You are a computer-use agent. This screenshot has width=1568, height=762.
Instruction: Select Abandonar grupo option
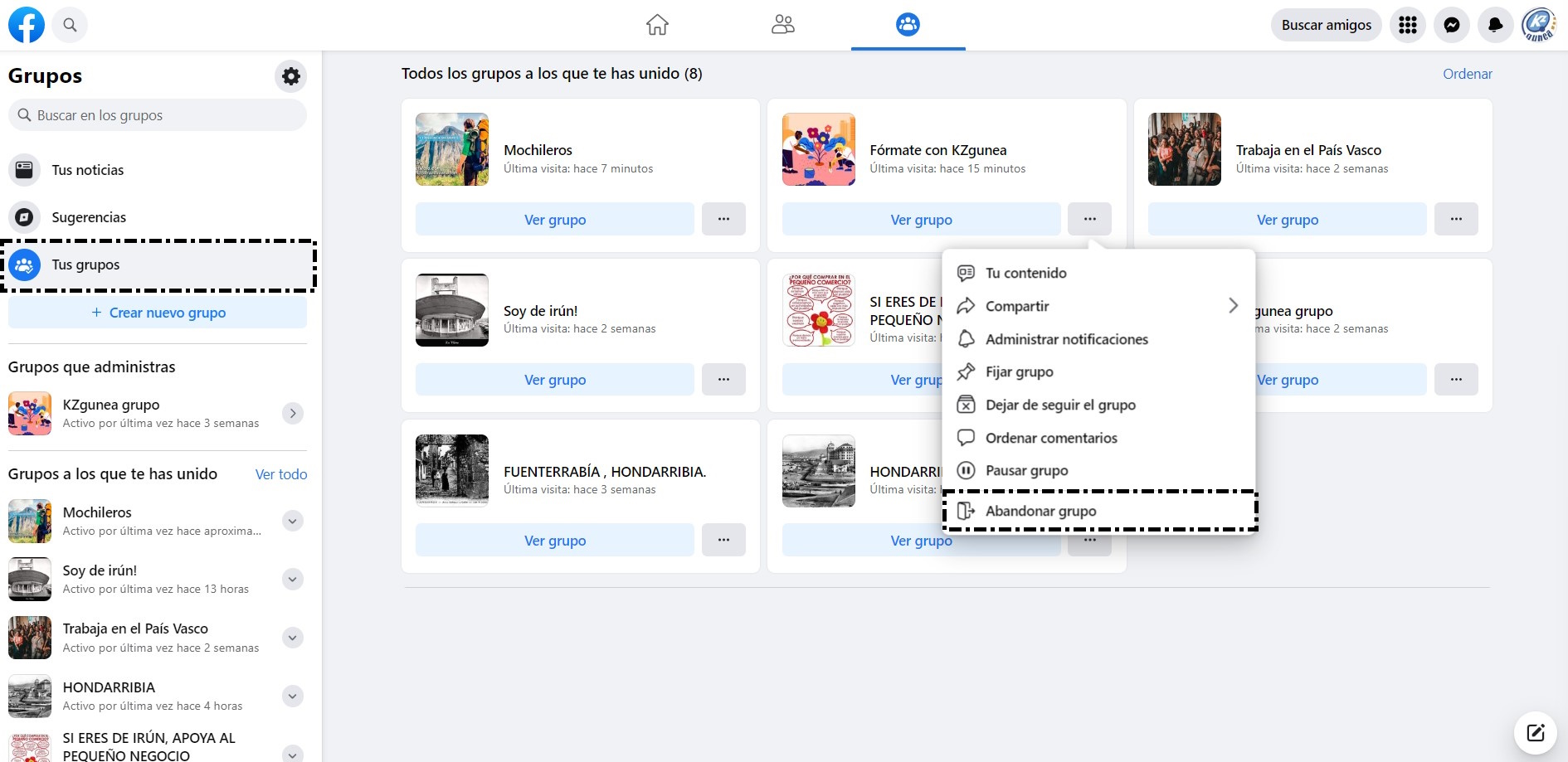(x=1100, y=511)
